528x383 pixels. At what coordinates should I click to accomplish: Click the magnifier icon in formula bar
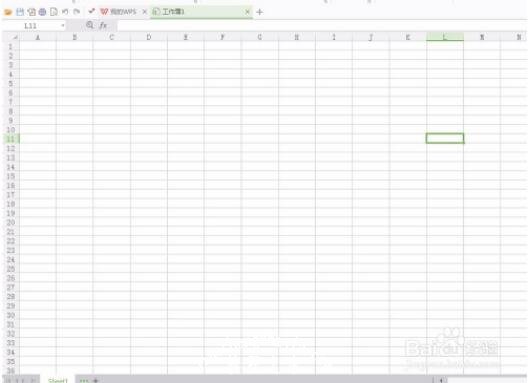pos(90,25)
